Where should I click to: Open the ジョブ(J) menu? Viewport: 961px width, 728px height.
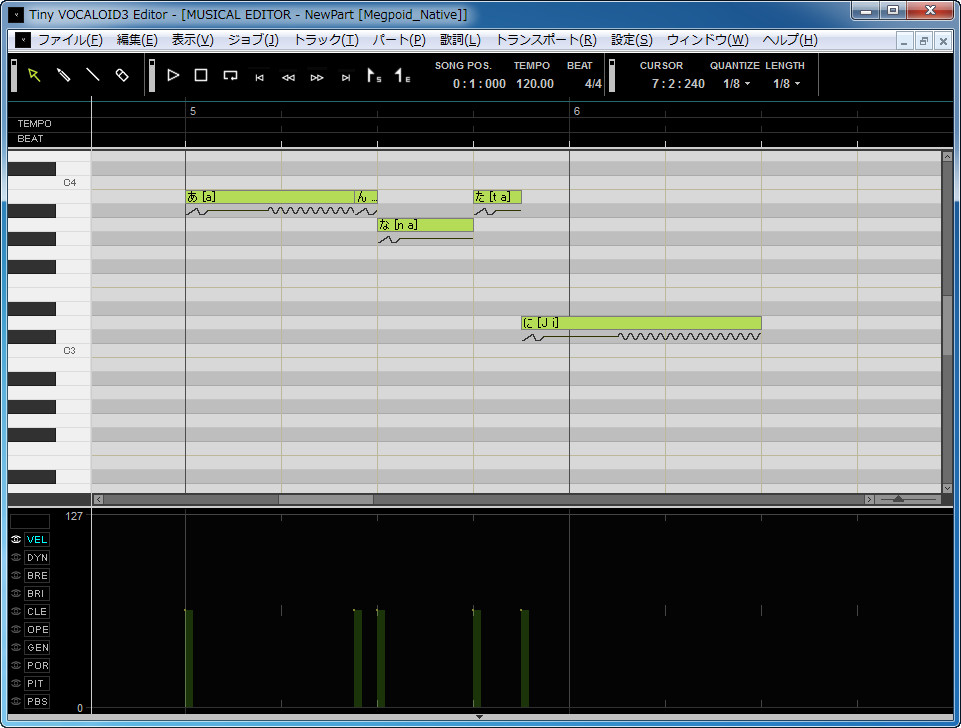click(x=253, y=40)
